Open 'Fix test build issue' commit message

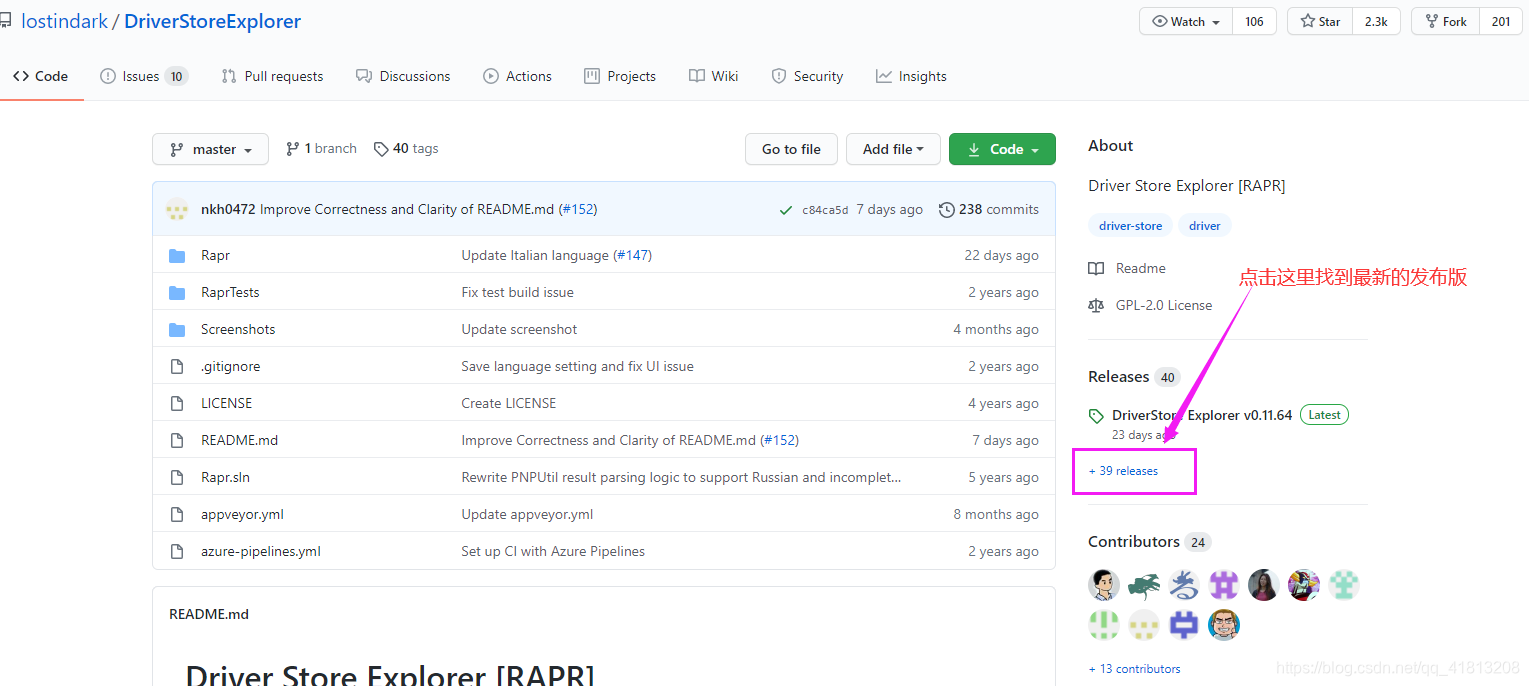coord(517,292)
